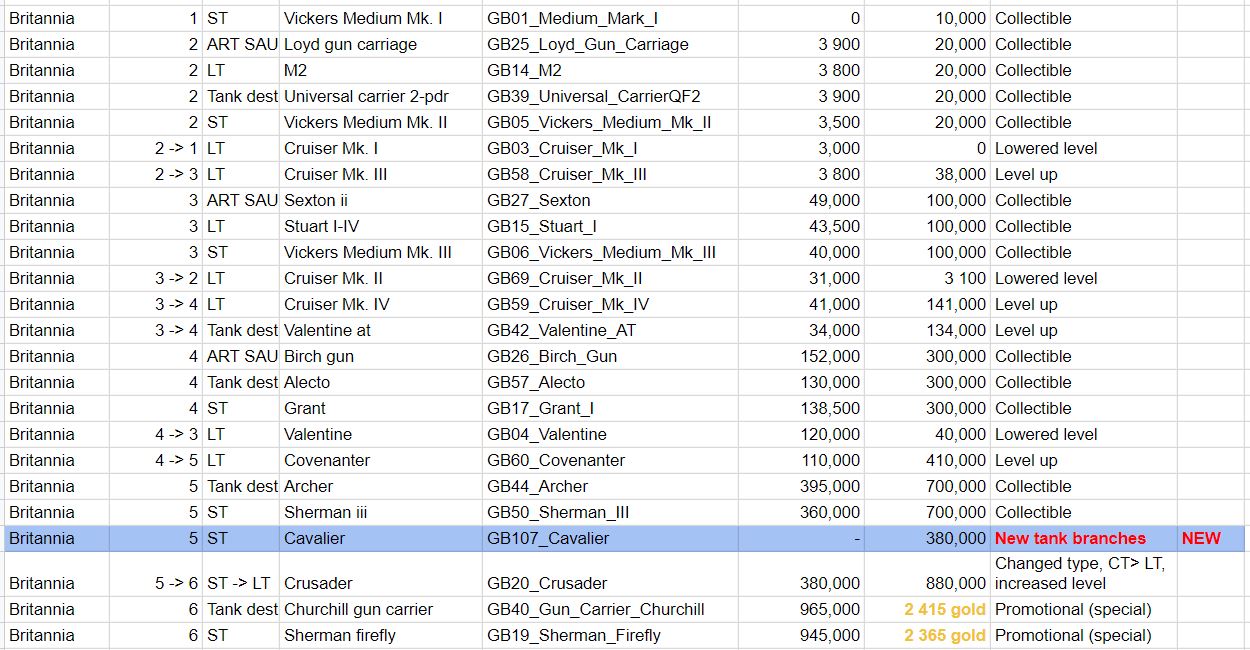Select the Vickers Medium Mk. I cell
The image size is (1250, 650).
tap(380, 18)
